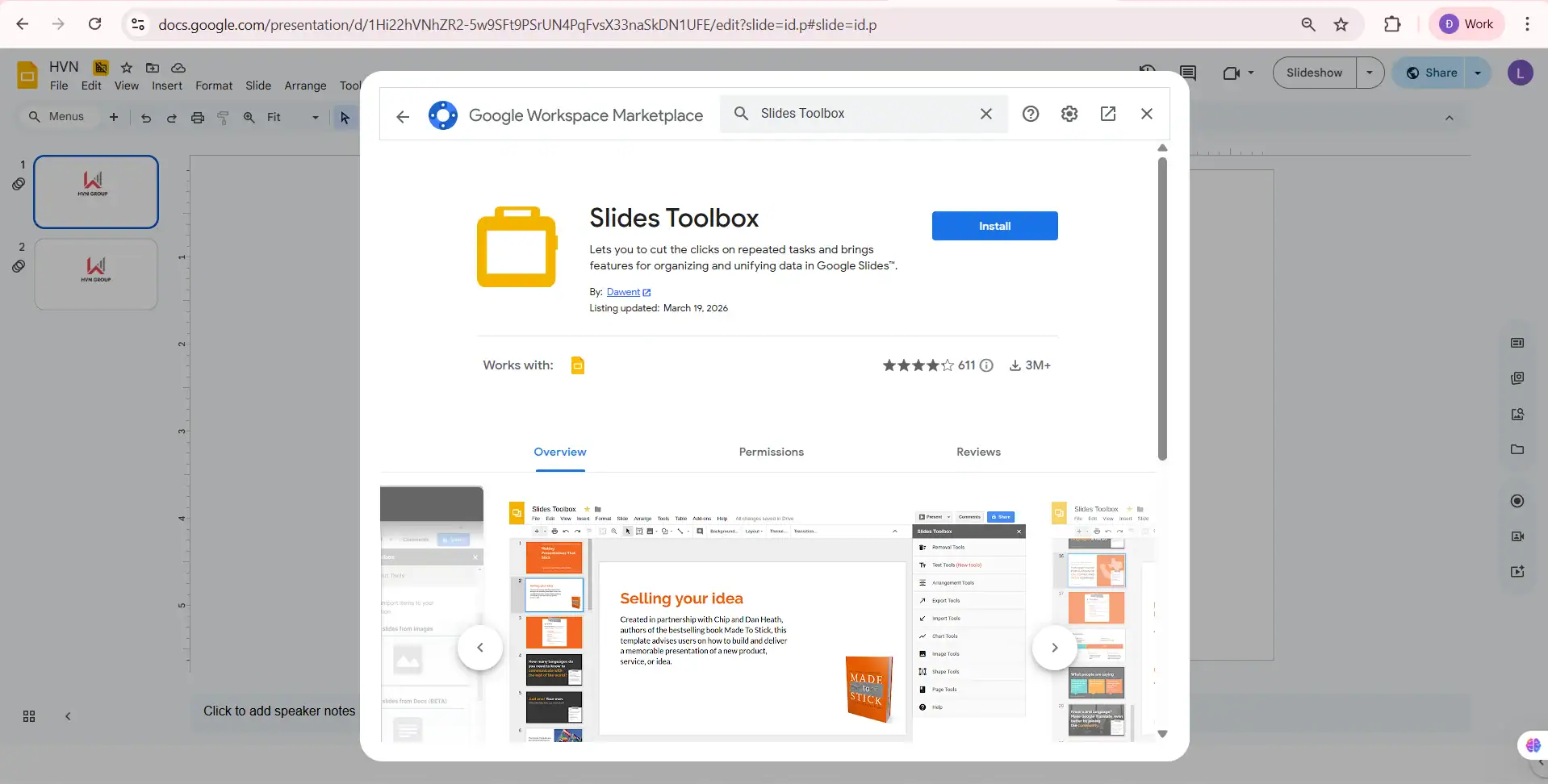
Task: Open the listing in a new window icon
Action: point(1107,114)
